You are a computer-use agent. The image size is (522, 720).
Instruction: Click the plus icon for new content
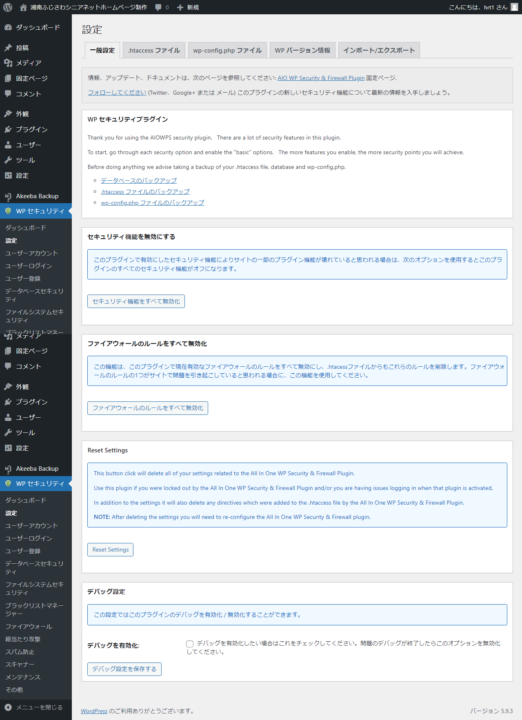coord(180,7)
